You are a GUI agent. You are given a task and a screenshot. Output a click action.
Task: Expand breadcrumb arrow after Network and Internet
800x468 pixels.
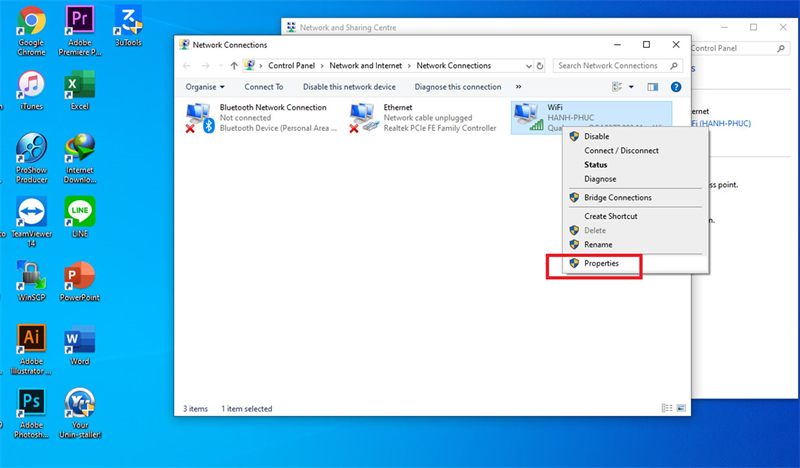409,66
